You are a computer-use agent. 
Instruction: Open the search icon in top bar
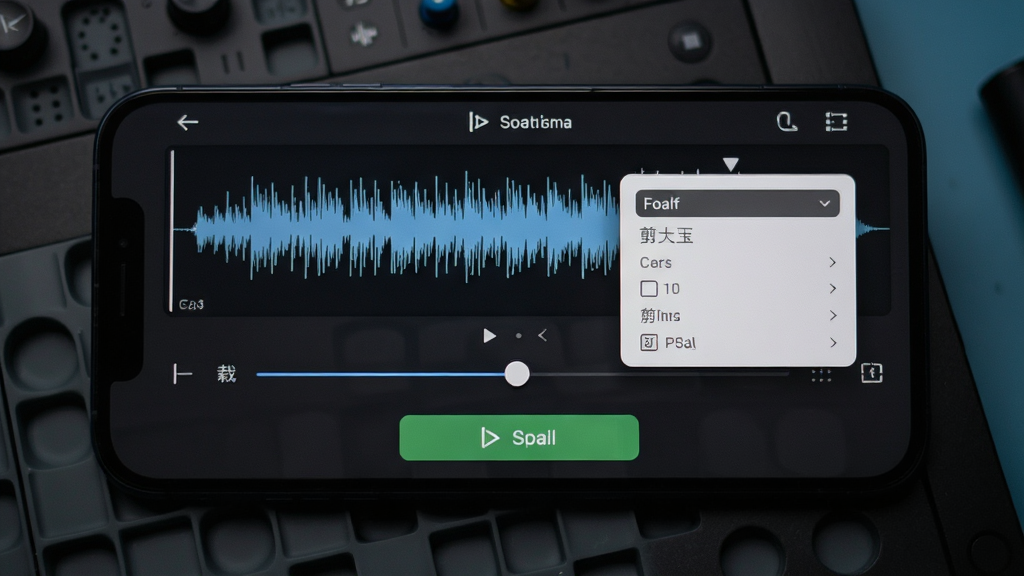786,121
